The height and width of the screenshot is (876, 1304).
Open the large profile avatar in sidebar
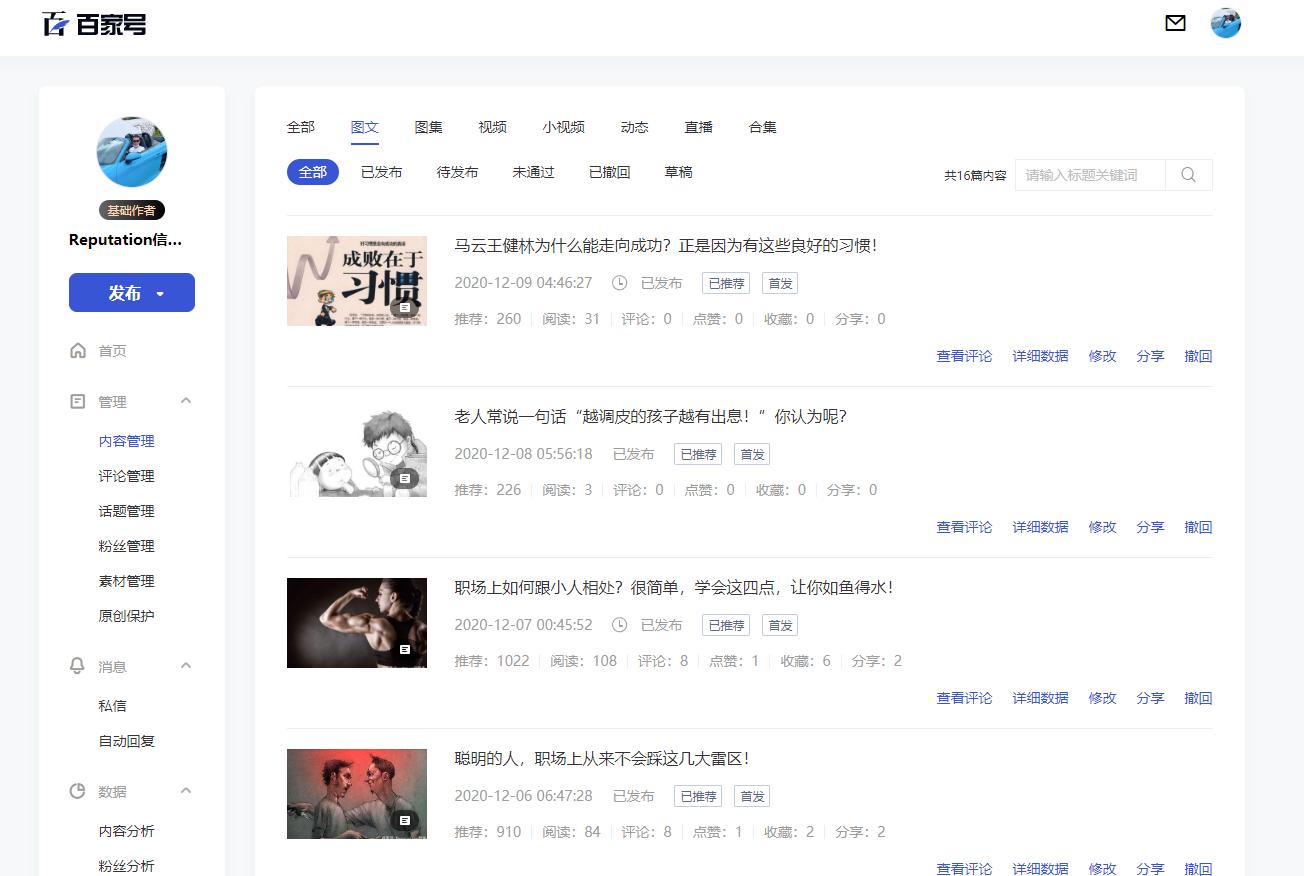(132, 151)
